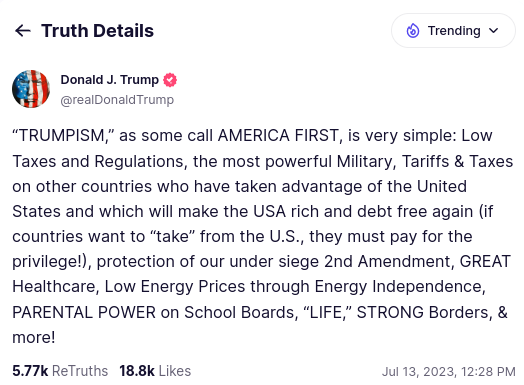The width and height of the screenshot is (524, 385).
Task: Open the profile avatar picture
Action: (x=31, y=89)
